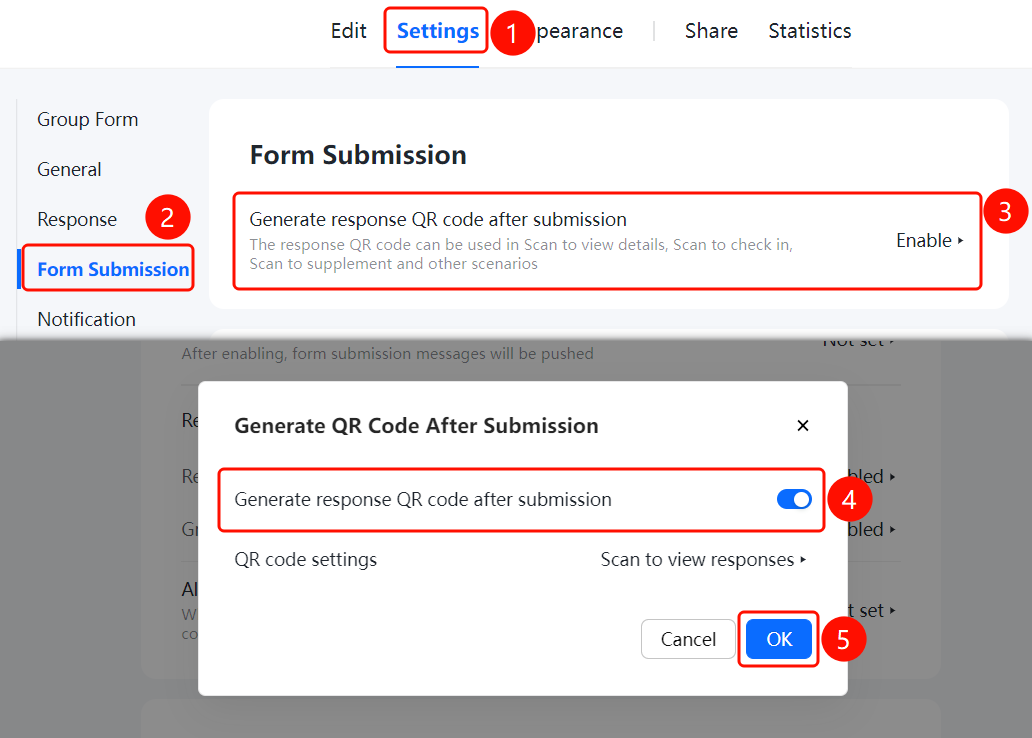Viewport: 1032px width, 738px height.
Task: Switch to the Edit tab
Action: tap(348, 31)
